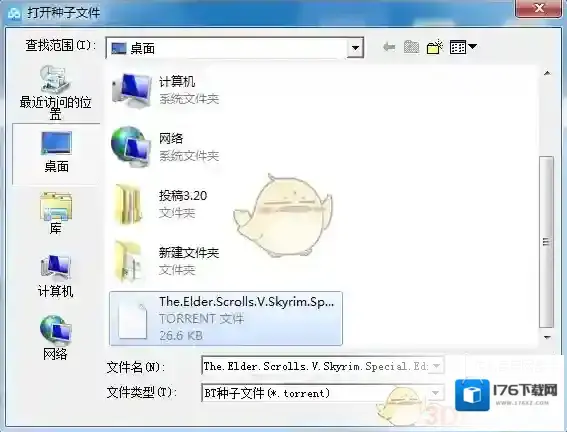
Task: Click the vertical scrollbar thumb
Action: (546, 242)
